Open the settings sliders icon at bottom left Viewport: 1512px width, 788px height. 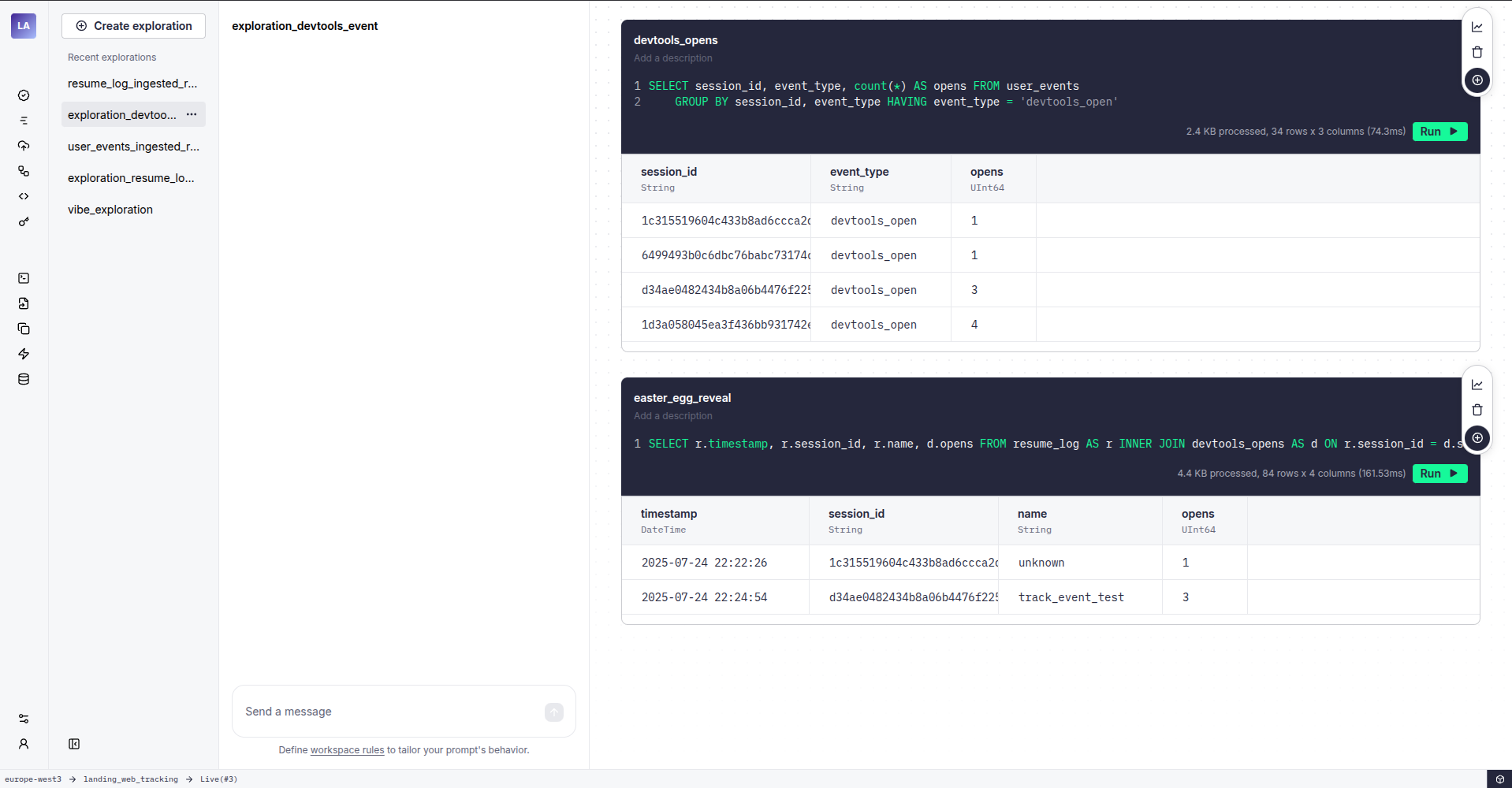(x=24, y=719)
